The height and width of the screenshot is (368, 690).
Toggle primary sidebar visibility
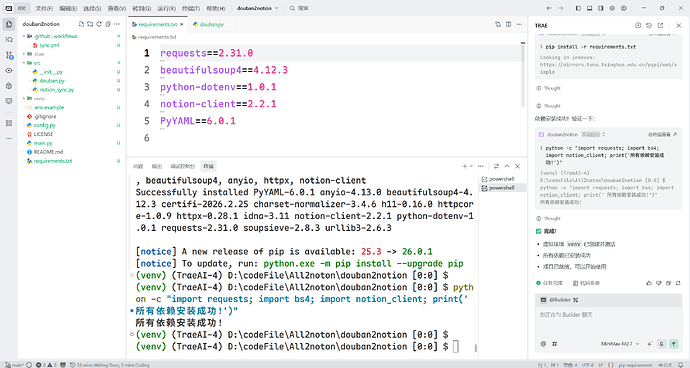(578, 8)
